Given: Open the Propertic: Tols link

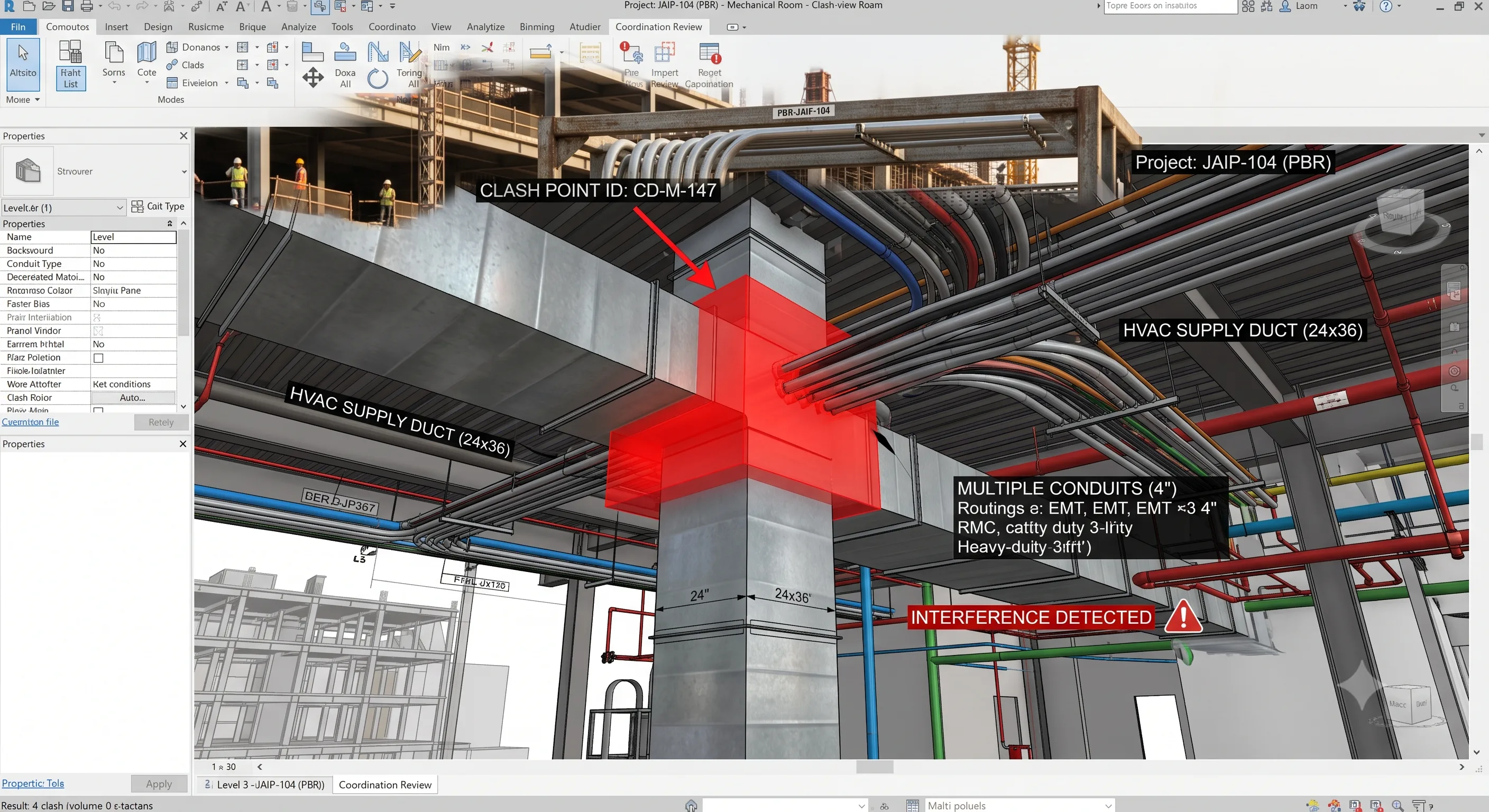Looking at the screenshot, I should coord(33,783).
